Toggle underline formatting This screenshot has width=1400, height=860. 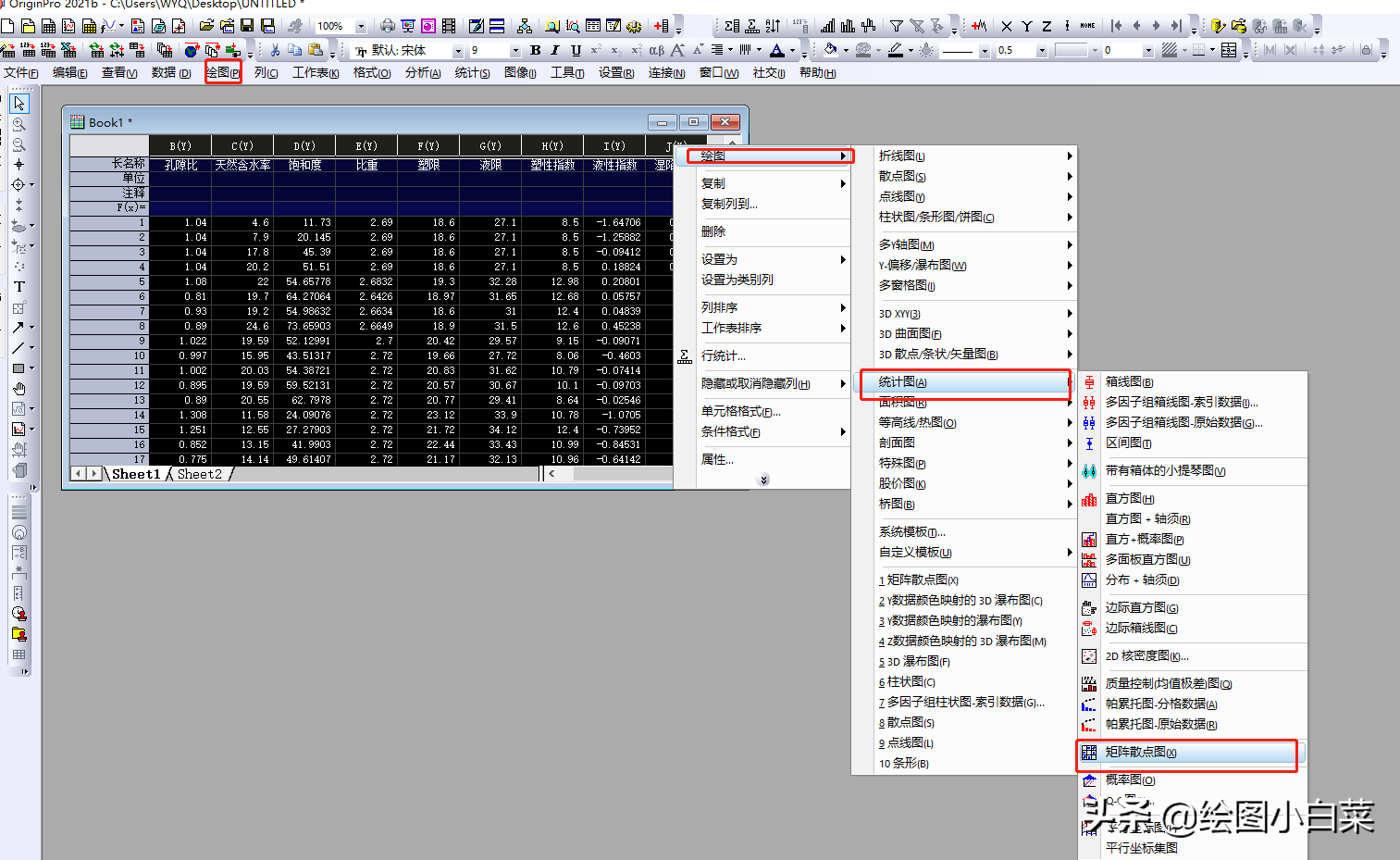[576, 50]
